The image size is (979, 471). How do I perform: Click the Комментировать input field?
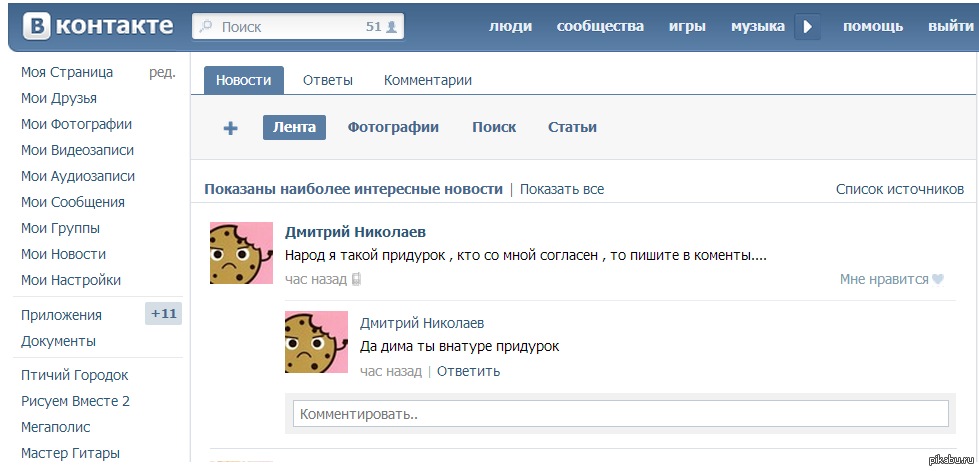620,413
